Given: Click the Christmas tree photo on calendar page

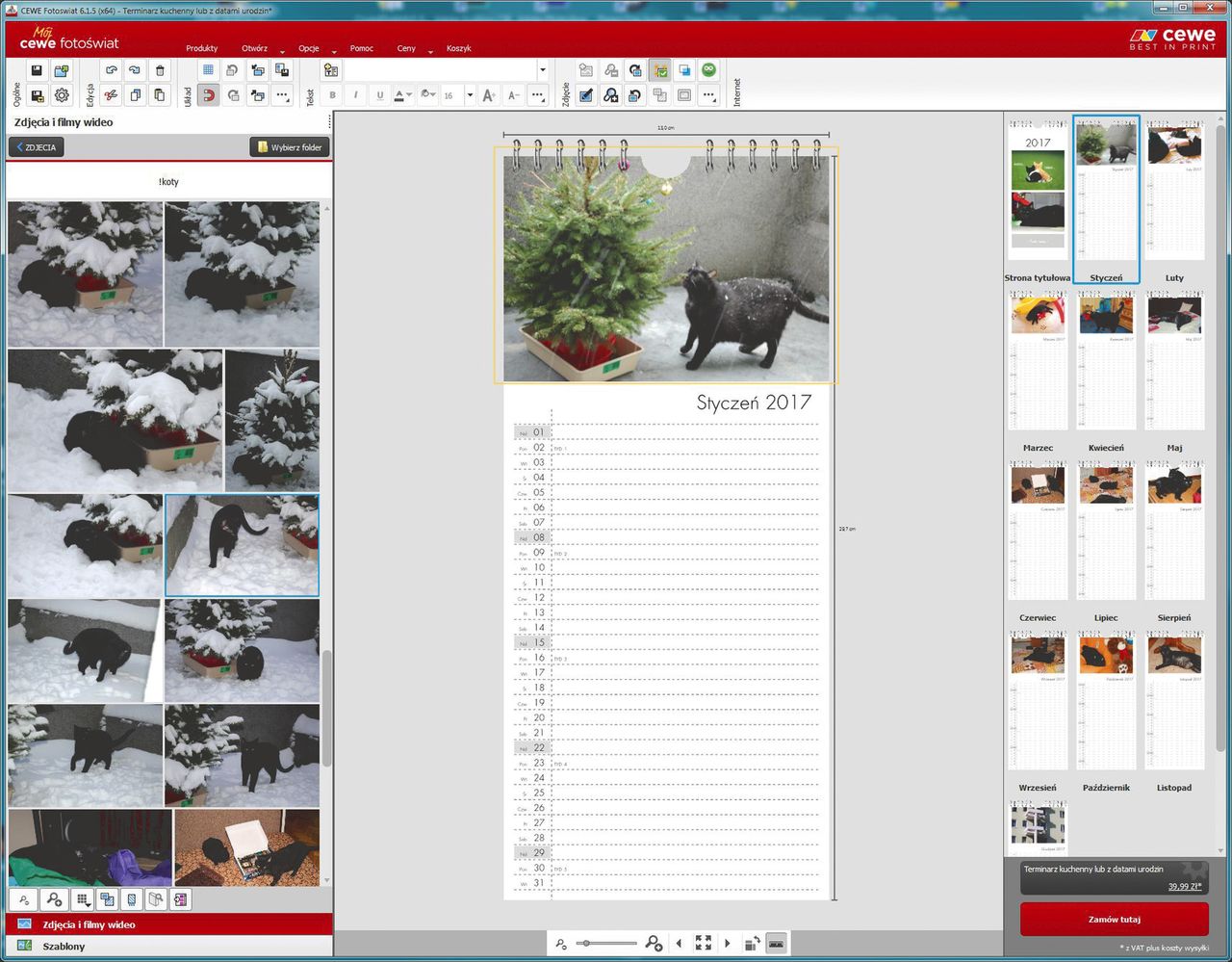Looking at the screenshot, I should tap(666, 269).
